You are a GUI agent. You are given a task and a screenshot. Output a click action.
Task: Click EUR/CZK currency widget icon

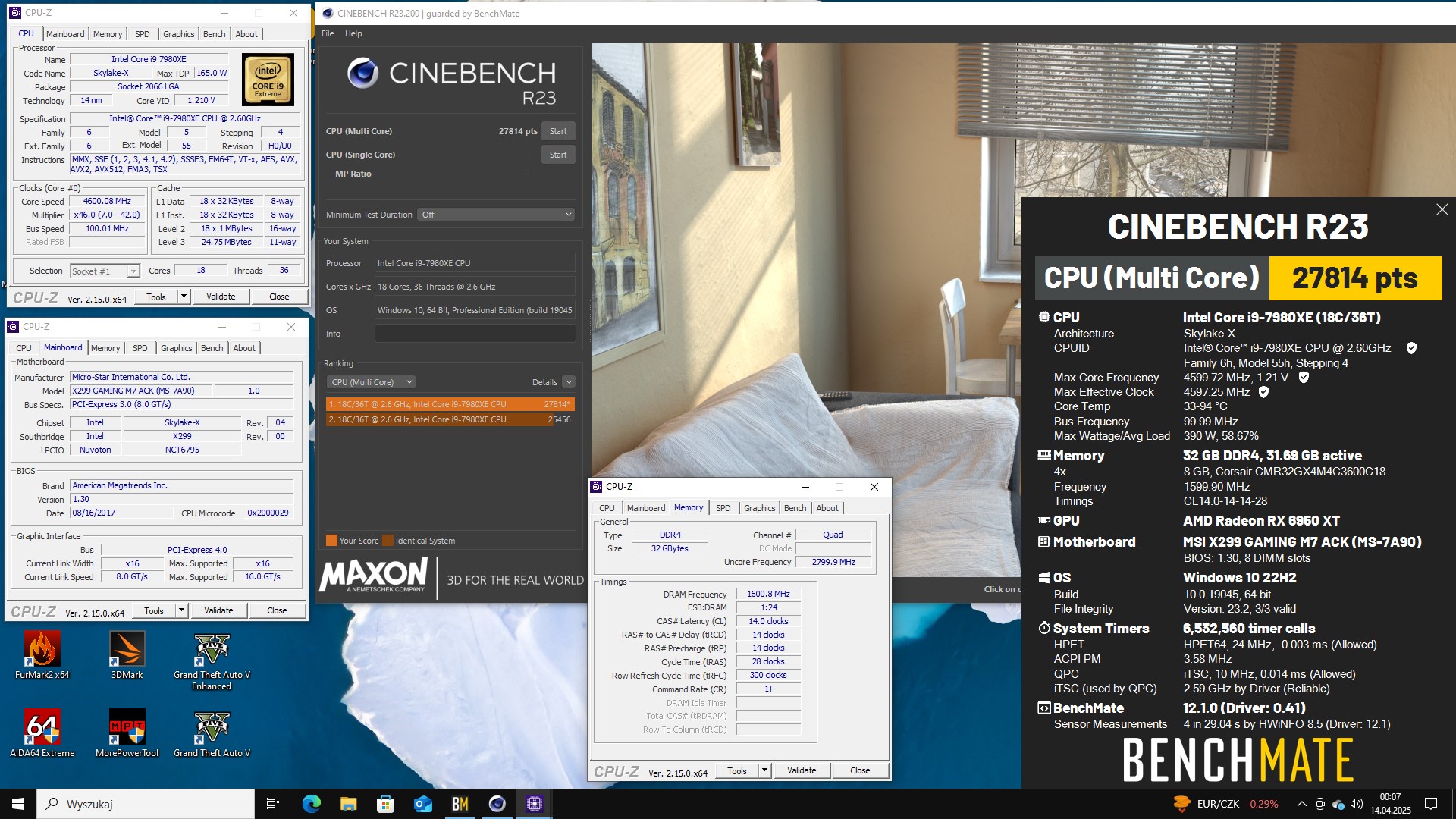click(x=1181, y=804)
